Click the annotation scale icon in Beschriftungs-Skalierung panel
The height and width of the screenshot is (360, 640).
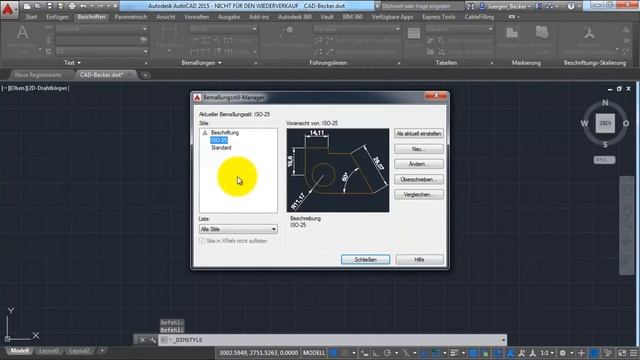coord(589,33)
